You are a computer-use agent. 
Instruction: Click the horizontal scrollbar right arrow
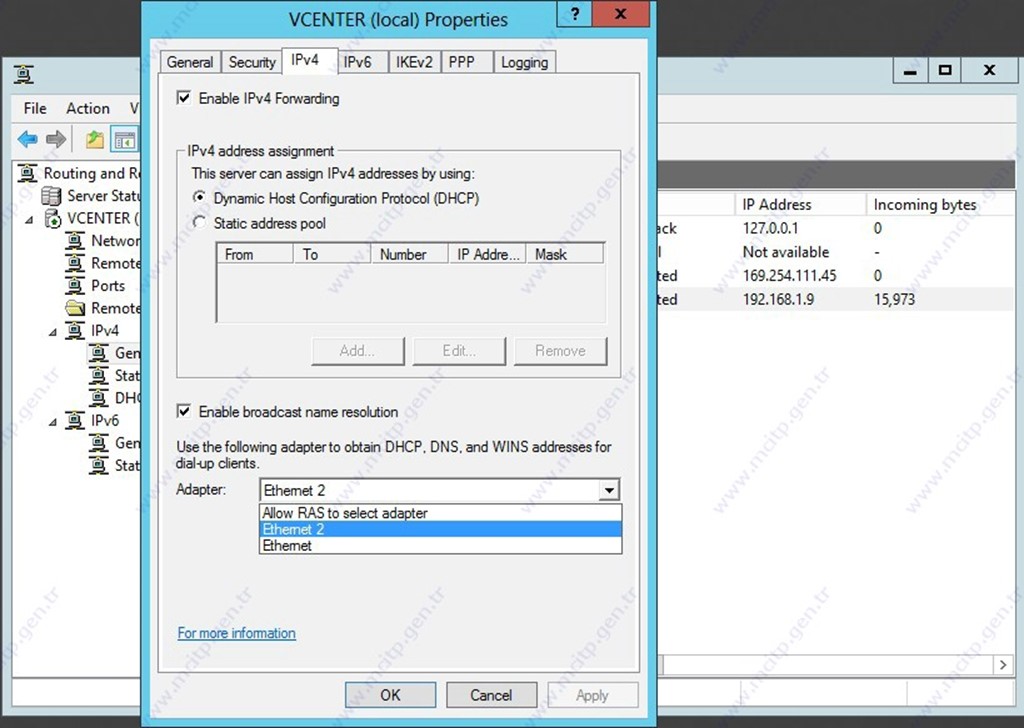1004,664
